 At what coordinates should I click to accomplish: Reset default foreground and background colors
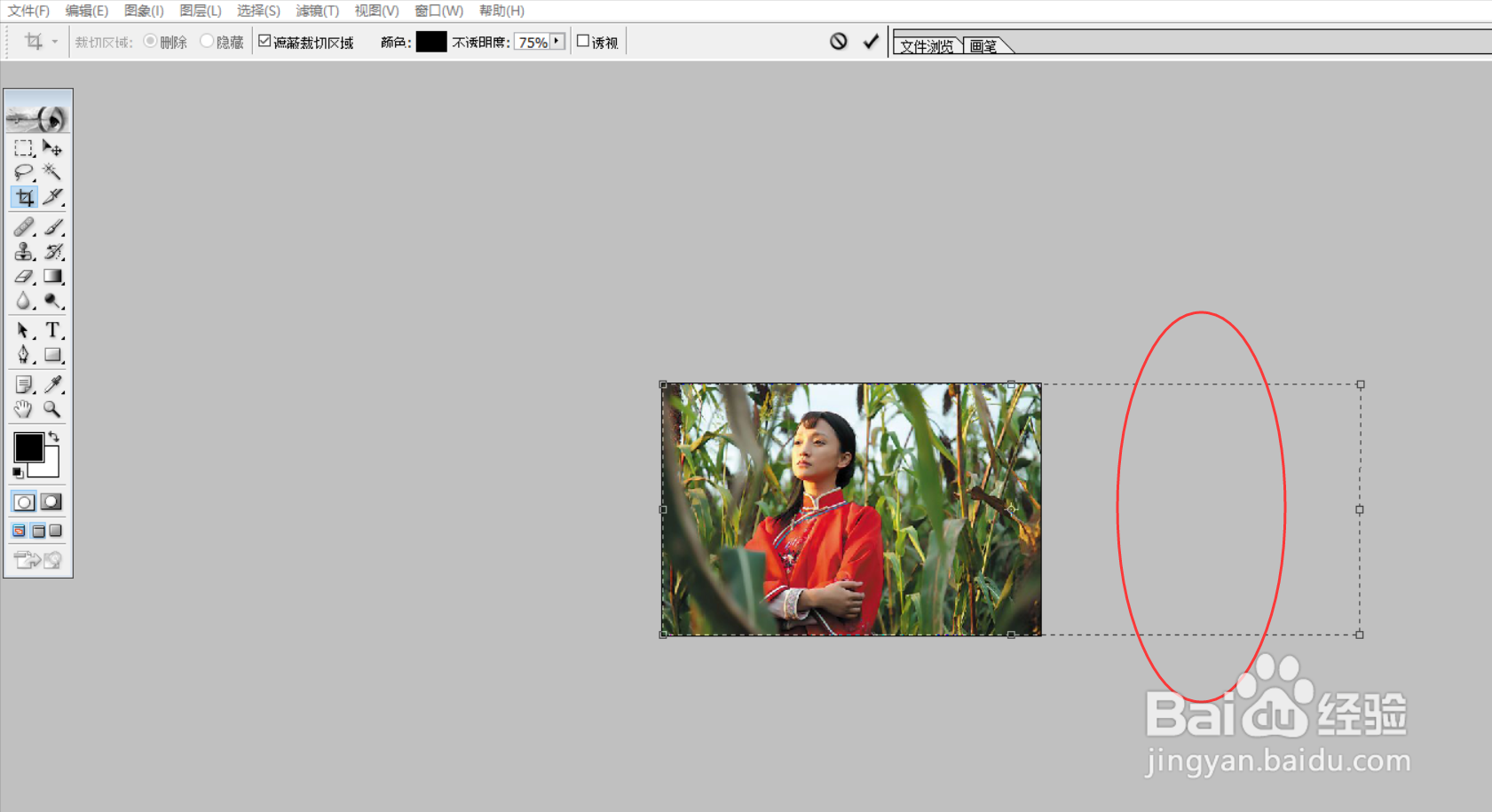18,473
